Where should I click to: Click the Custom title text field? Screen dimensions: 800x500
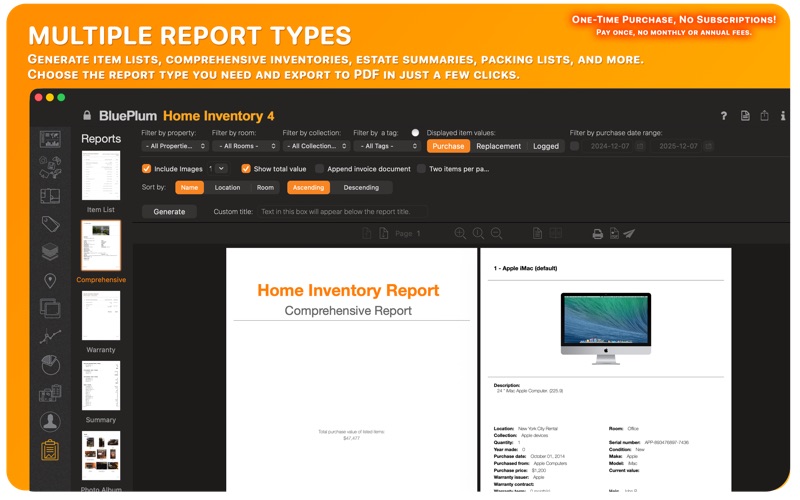click(x=343, y=211)
